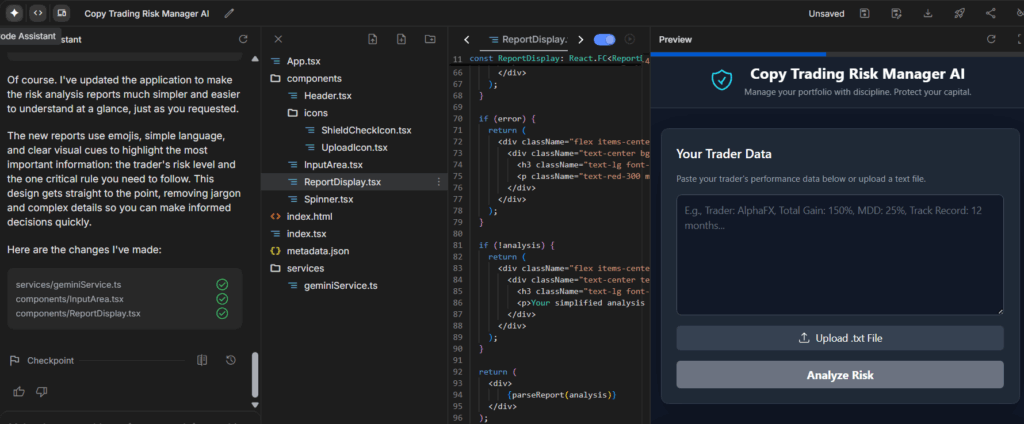This screenshot has width=1024, height=424.
Task: Click the Preview panel header label
Action: (675, 40)
